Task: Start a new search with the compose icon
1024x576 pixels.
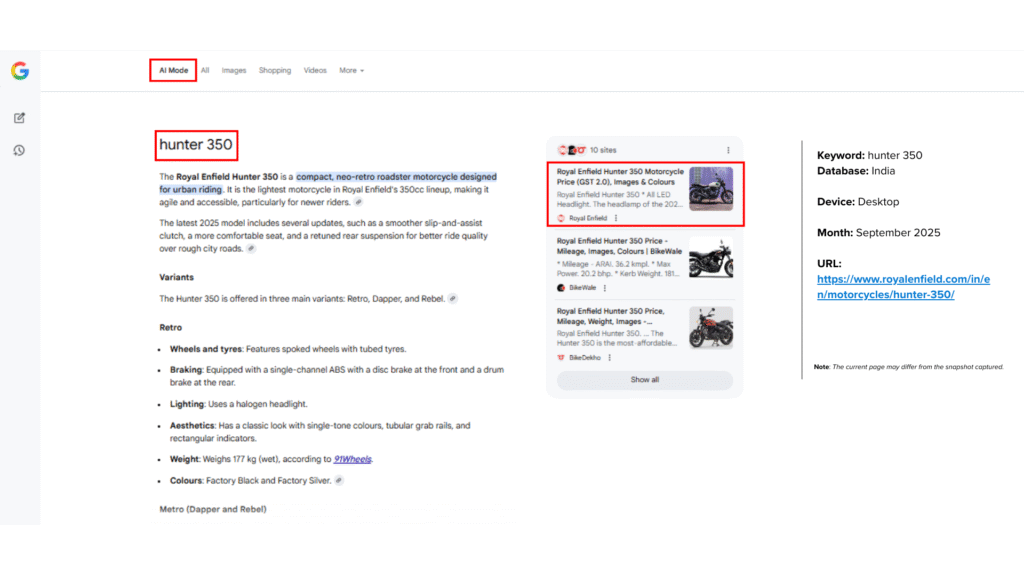Action: (19, 118)
